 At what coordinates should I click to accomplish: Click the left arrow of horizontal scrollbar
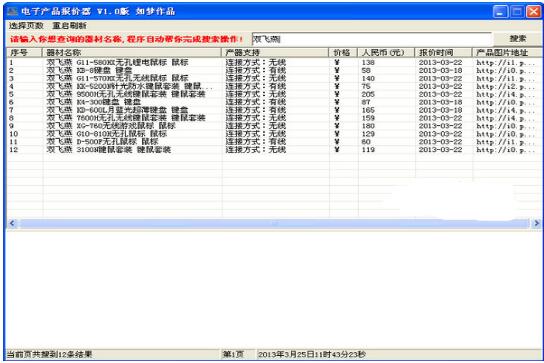pos(12,223)
